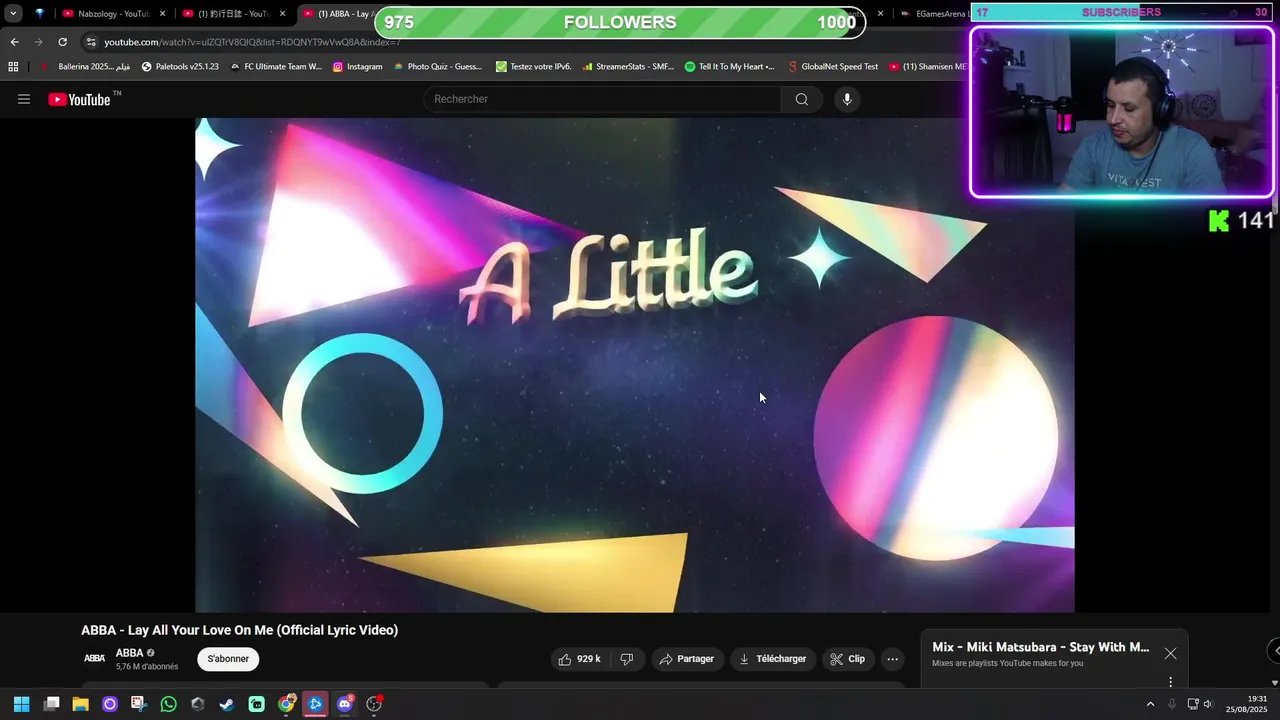Click the video title text

click(240, 630)
